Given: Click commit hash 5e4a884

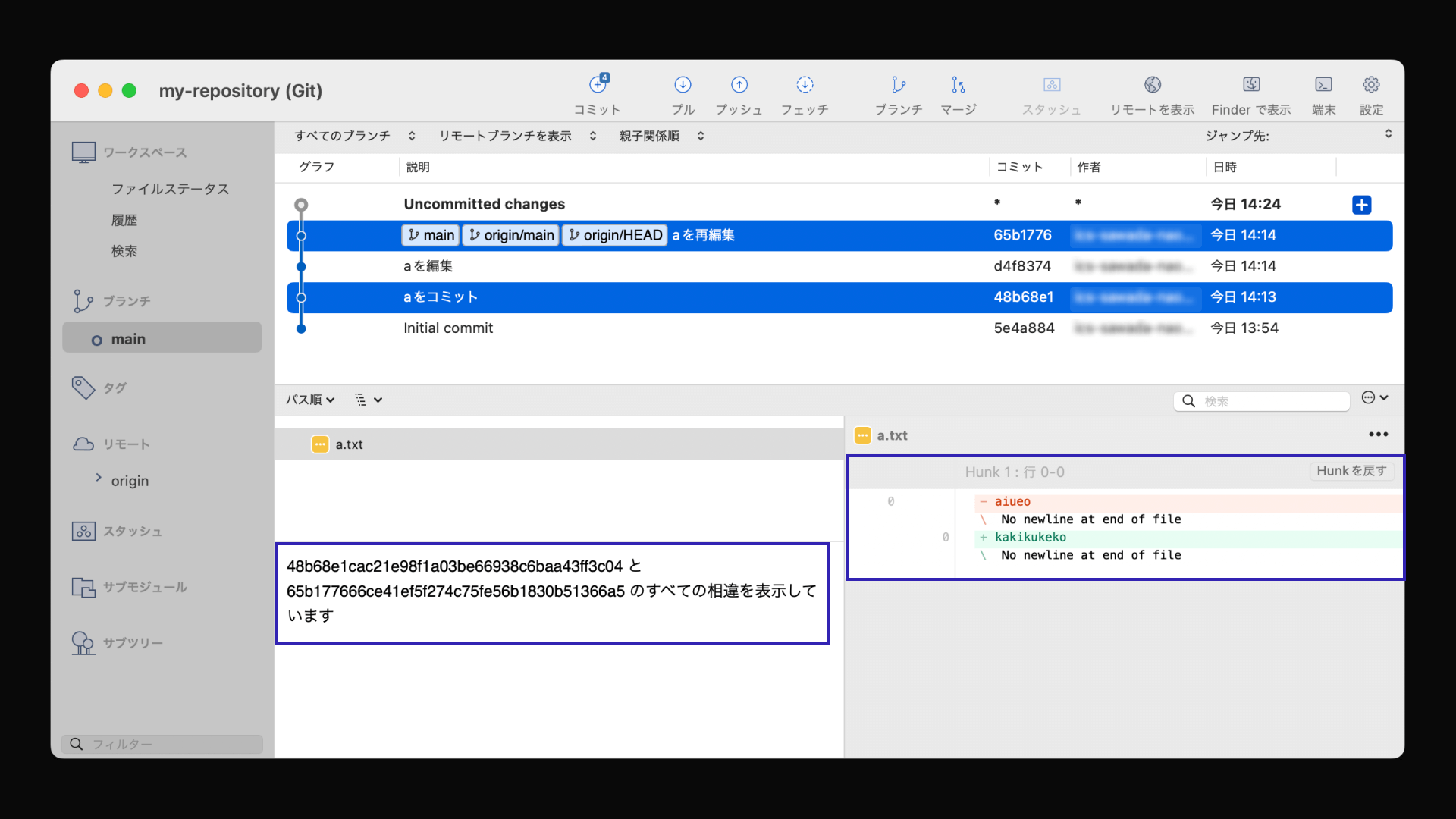Looking at the screenshot, I should [x=1024, y=328].
